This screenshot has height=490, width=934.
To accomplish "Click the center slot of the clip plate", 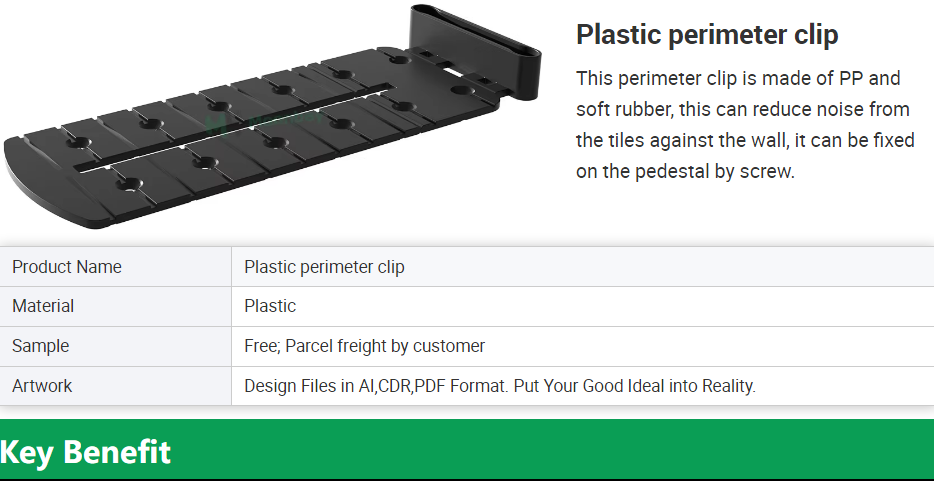I will click(234, 127).
